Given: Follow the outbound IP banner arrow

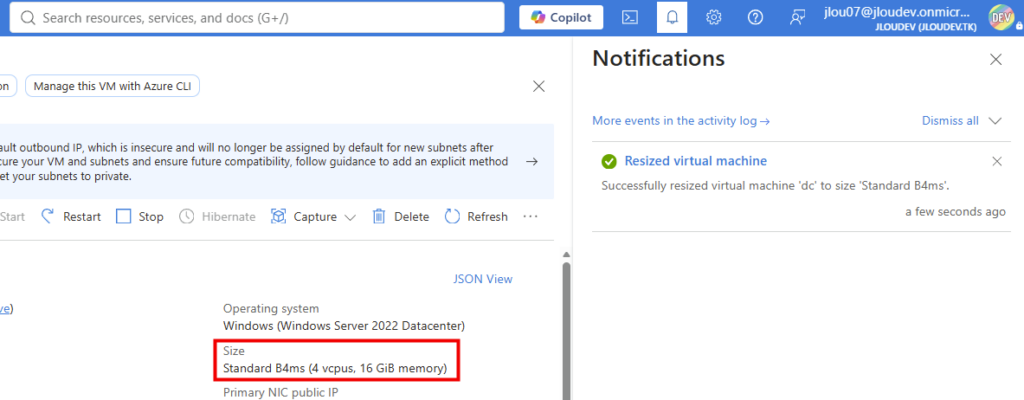Looking at the screenshot, I should click(x=532, y=161).
